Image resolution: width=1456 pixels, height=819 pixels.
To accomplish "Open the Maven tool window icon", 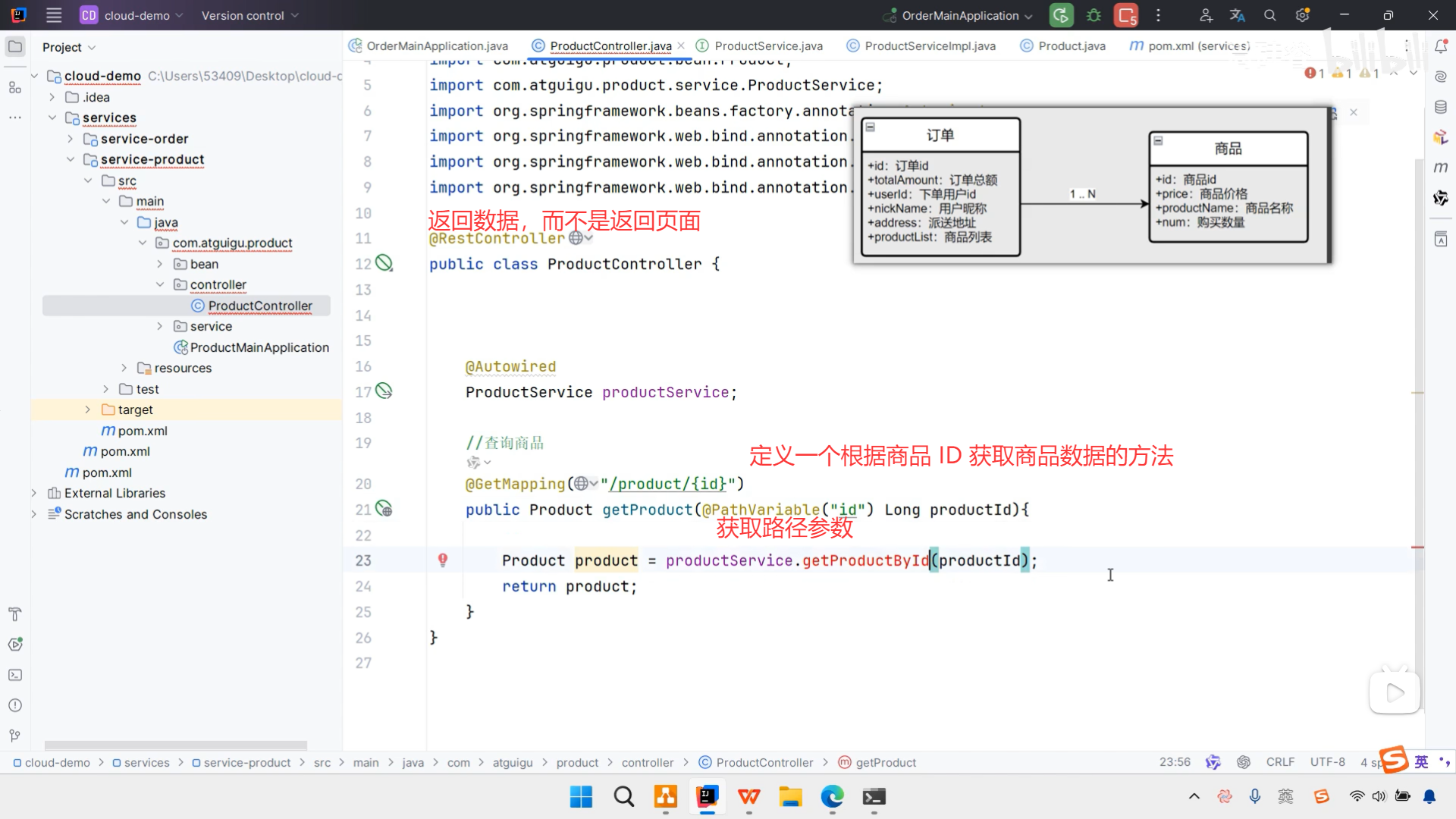I will [x=1441, y=168].
